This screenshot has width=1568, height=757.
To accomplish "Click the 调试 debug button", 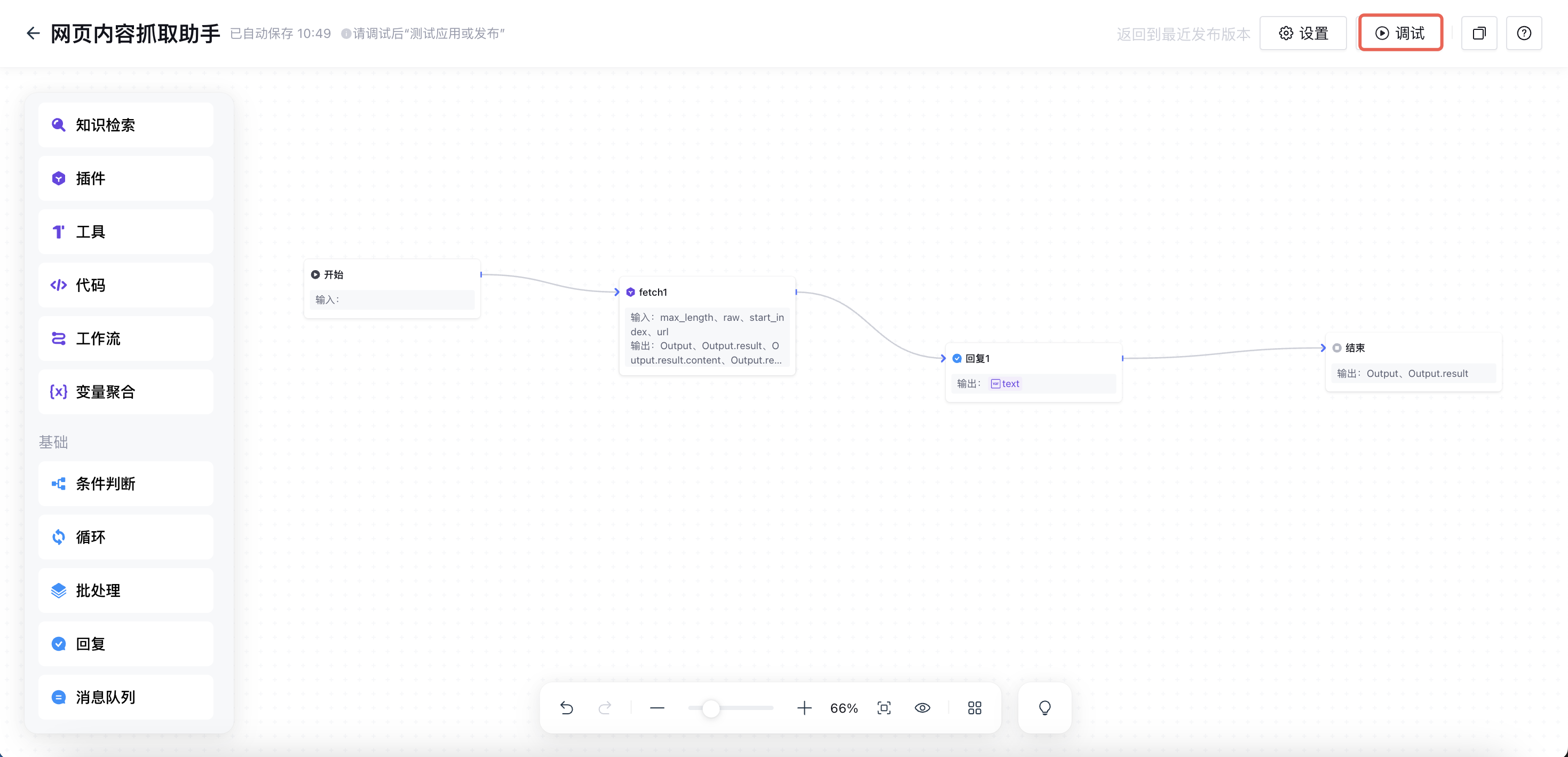I will point(1400,33).
